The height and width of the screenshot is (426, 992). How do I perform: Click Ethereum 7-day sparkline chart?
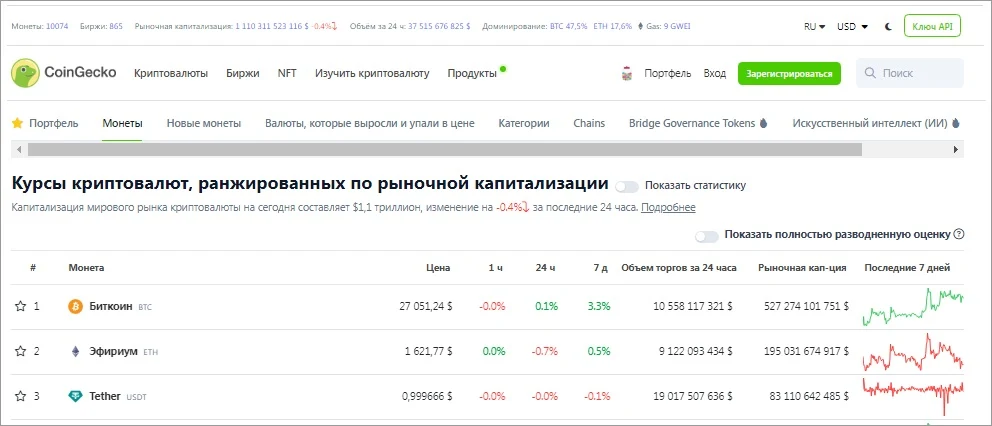click(912, 352)
